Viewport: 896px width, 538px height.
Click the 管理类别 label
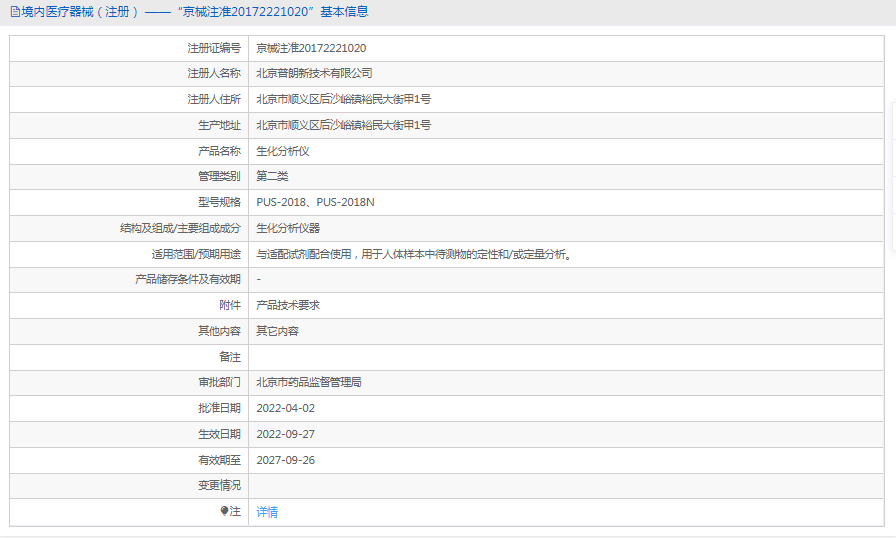(x=219, y=176)
